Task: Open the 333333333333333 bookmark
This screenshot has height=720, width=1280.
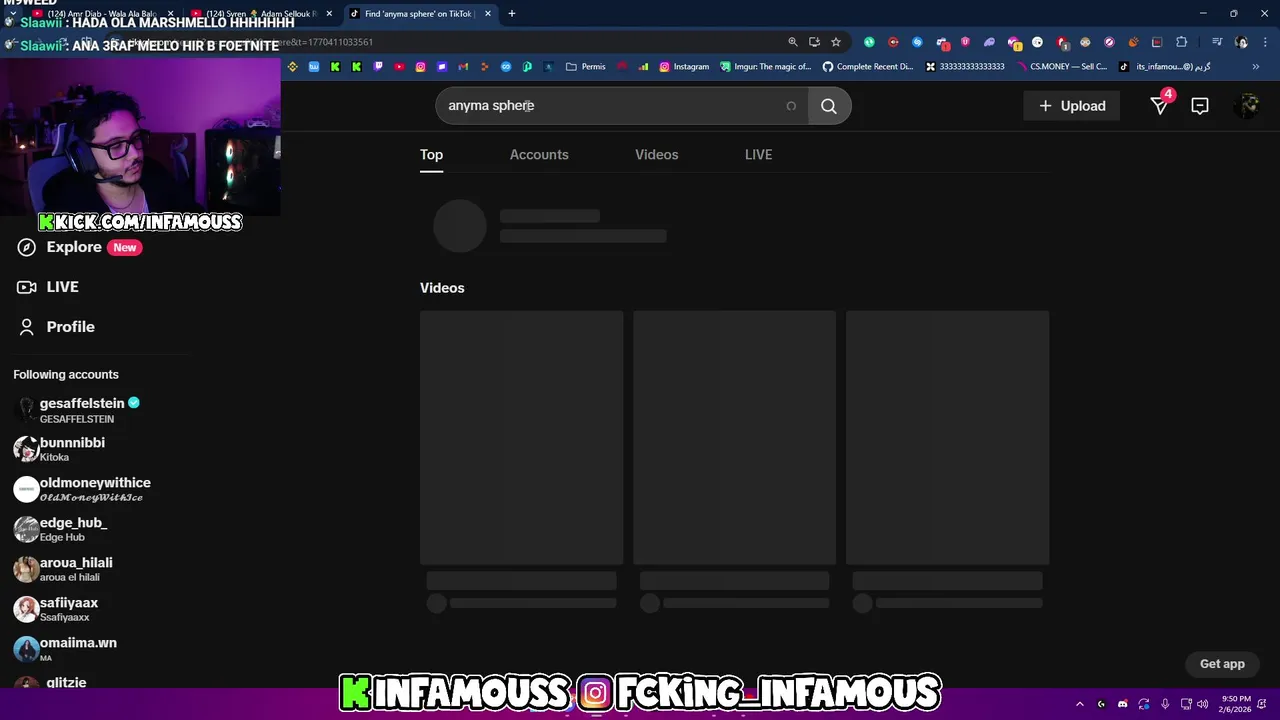Action: click(x=965, y=67)
